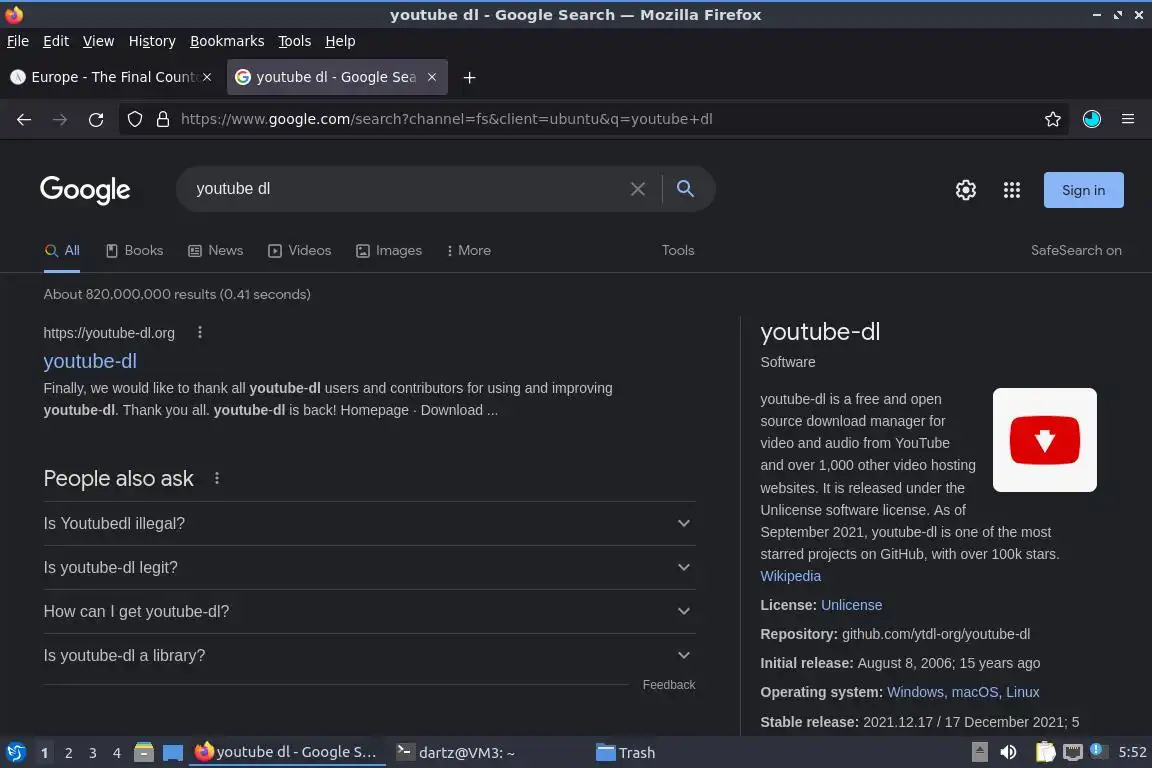Close the youtube dl Google Search tab

click(432, 76)
